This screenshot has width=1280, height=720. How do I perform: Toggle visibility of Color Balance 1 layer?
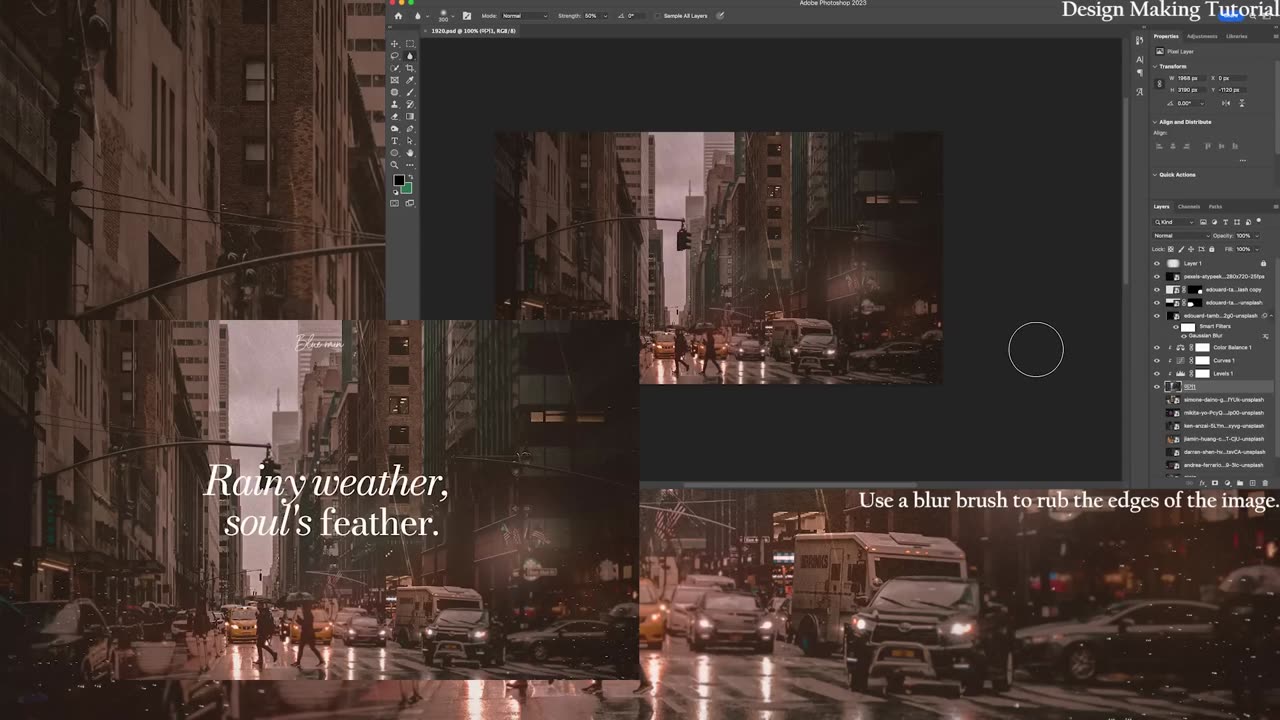[1157, 348]
